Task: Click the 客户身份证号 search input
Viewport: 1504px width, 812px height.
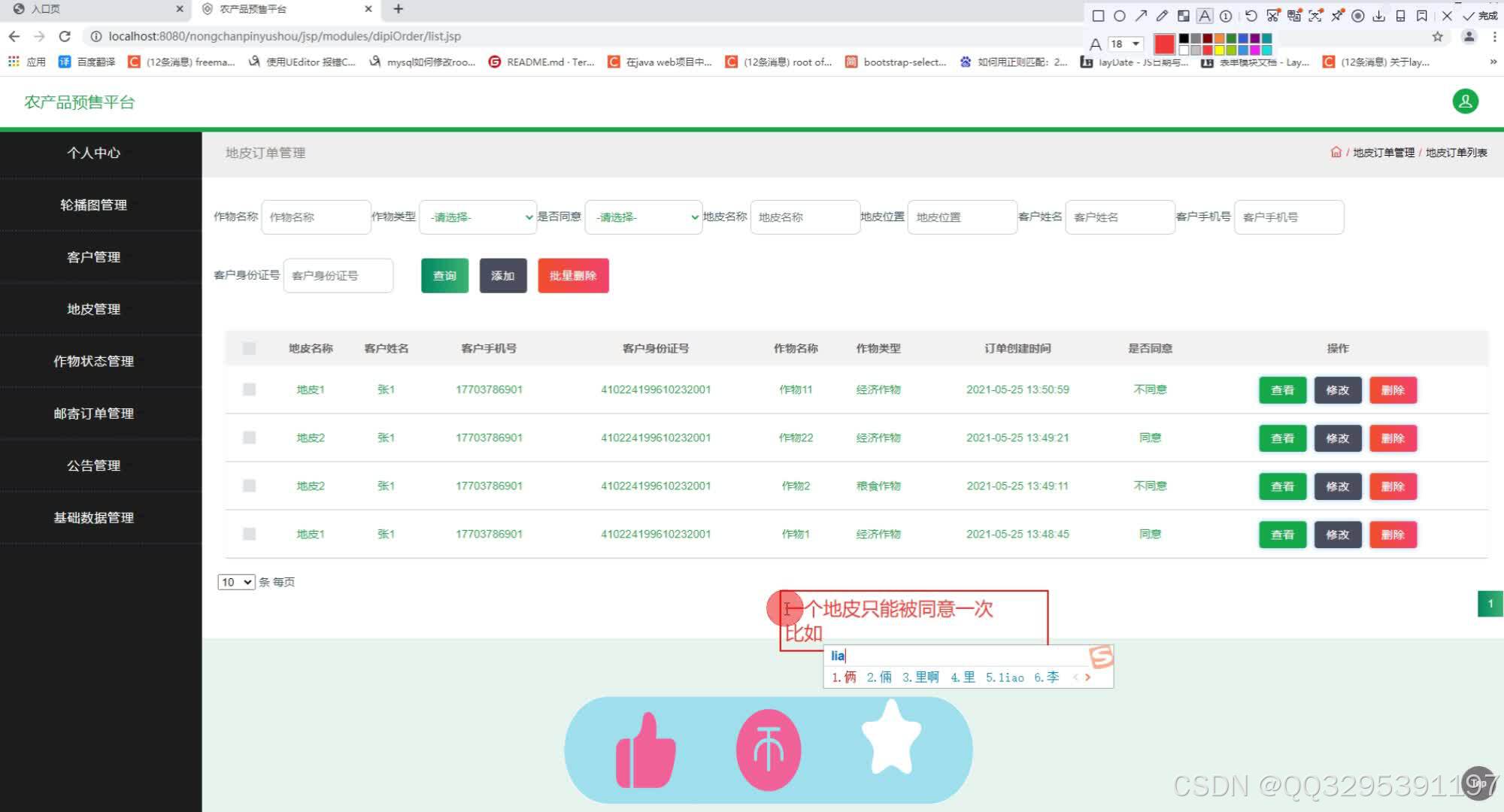Action: pos(338,275)
